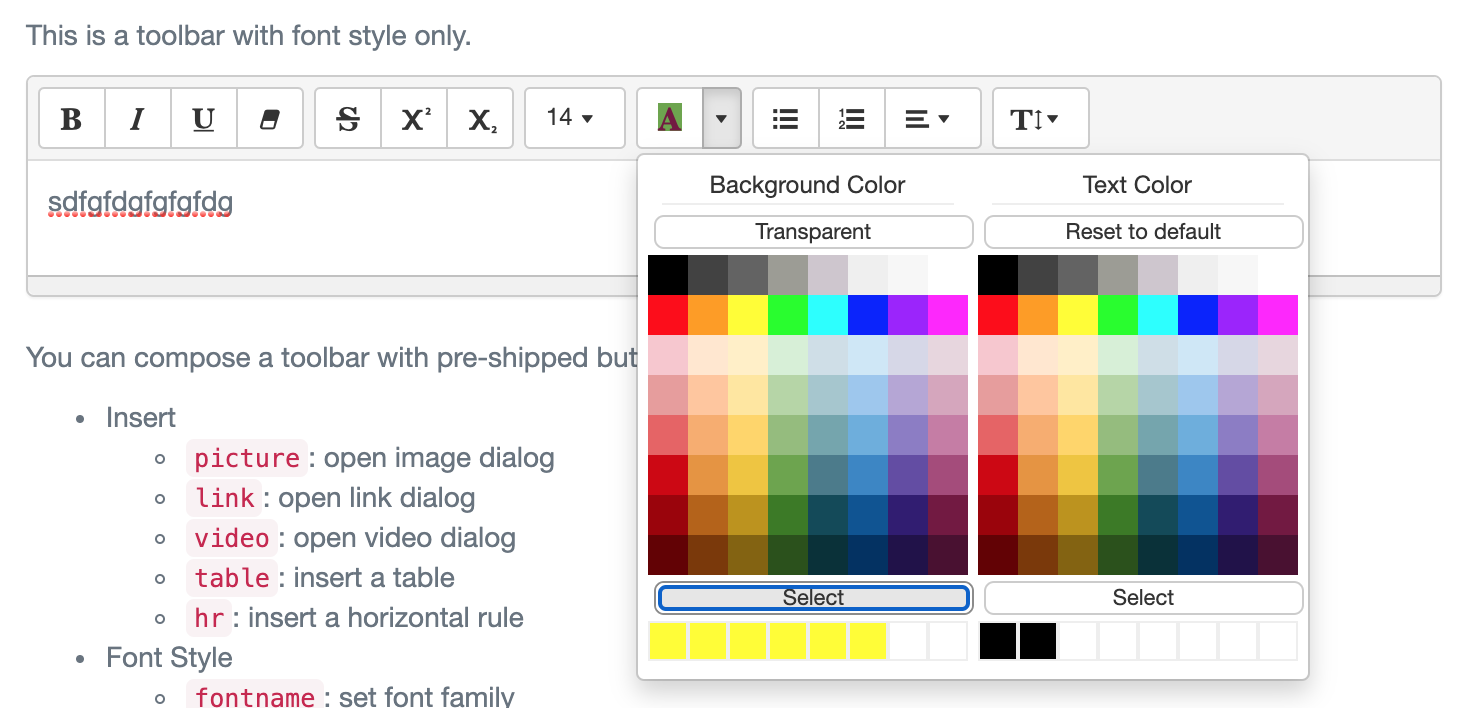Insert an ordered numbered list

852,119
